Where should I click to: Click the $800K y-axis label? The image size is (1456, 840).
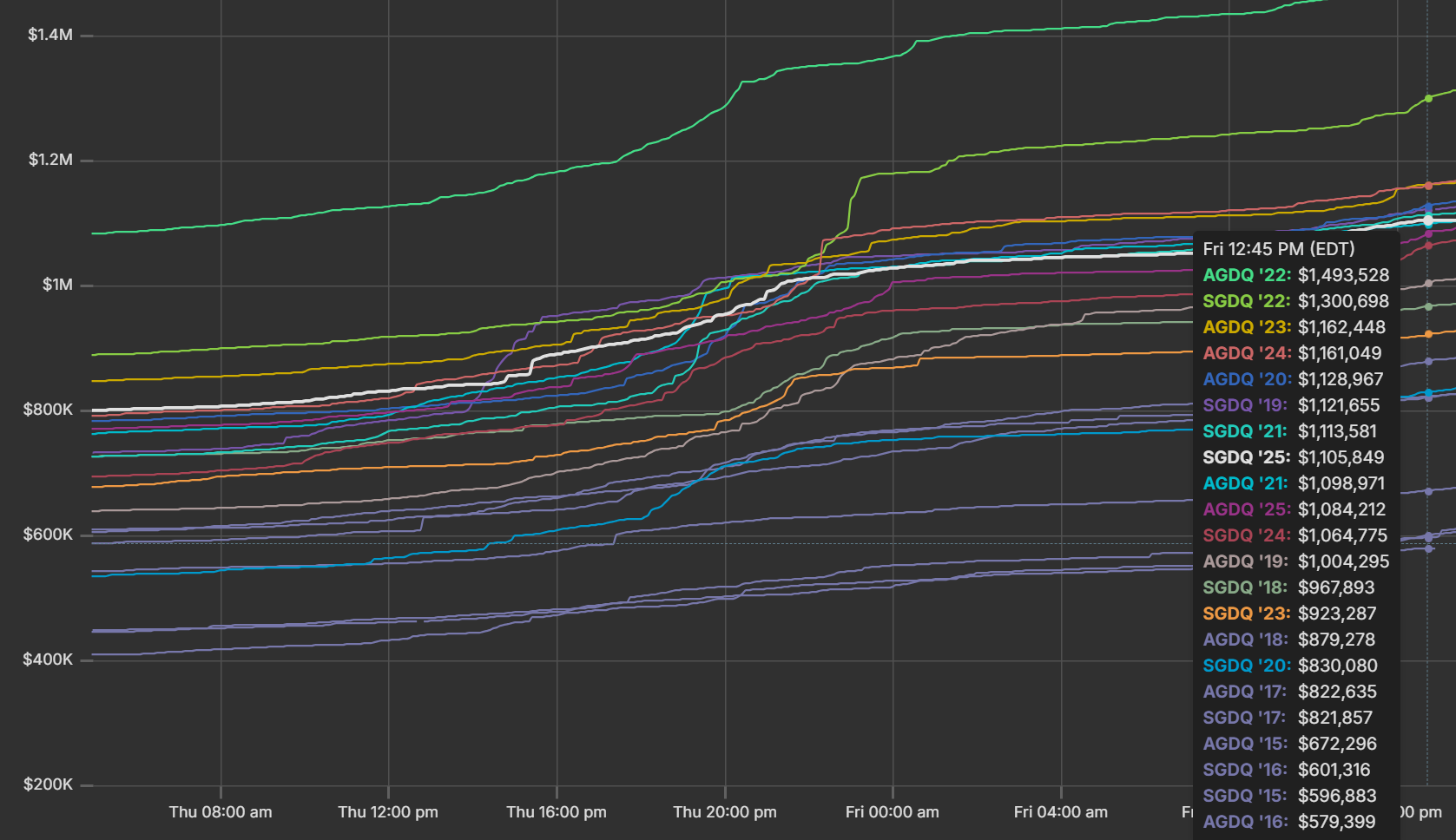click(48, 410)
